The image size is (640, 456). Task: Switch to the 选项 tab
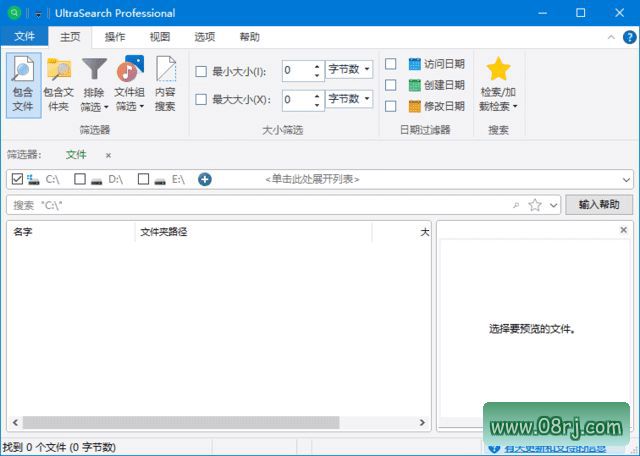pos(204,37)
